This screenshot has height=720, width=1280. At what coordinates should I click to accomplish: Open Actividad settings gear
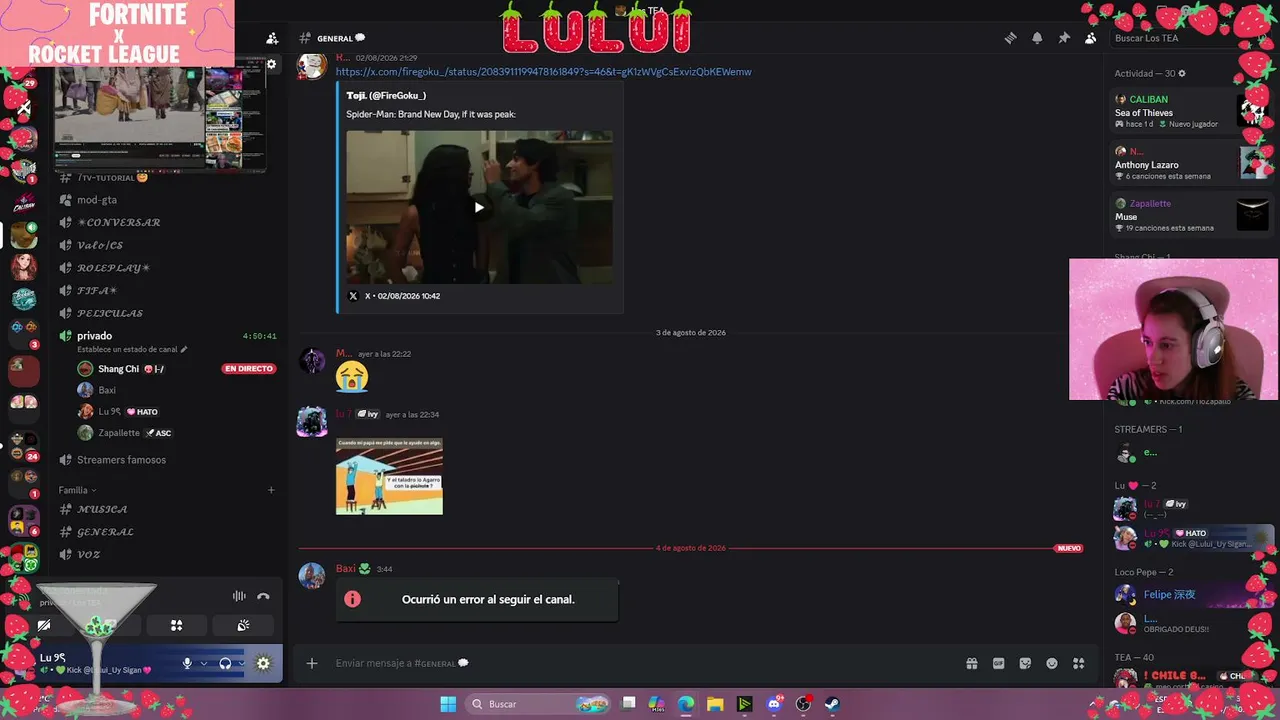(1182, 74)
